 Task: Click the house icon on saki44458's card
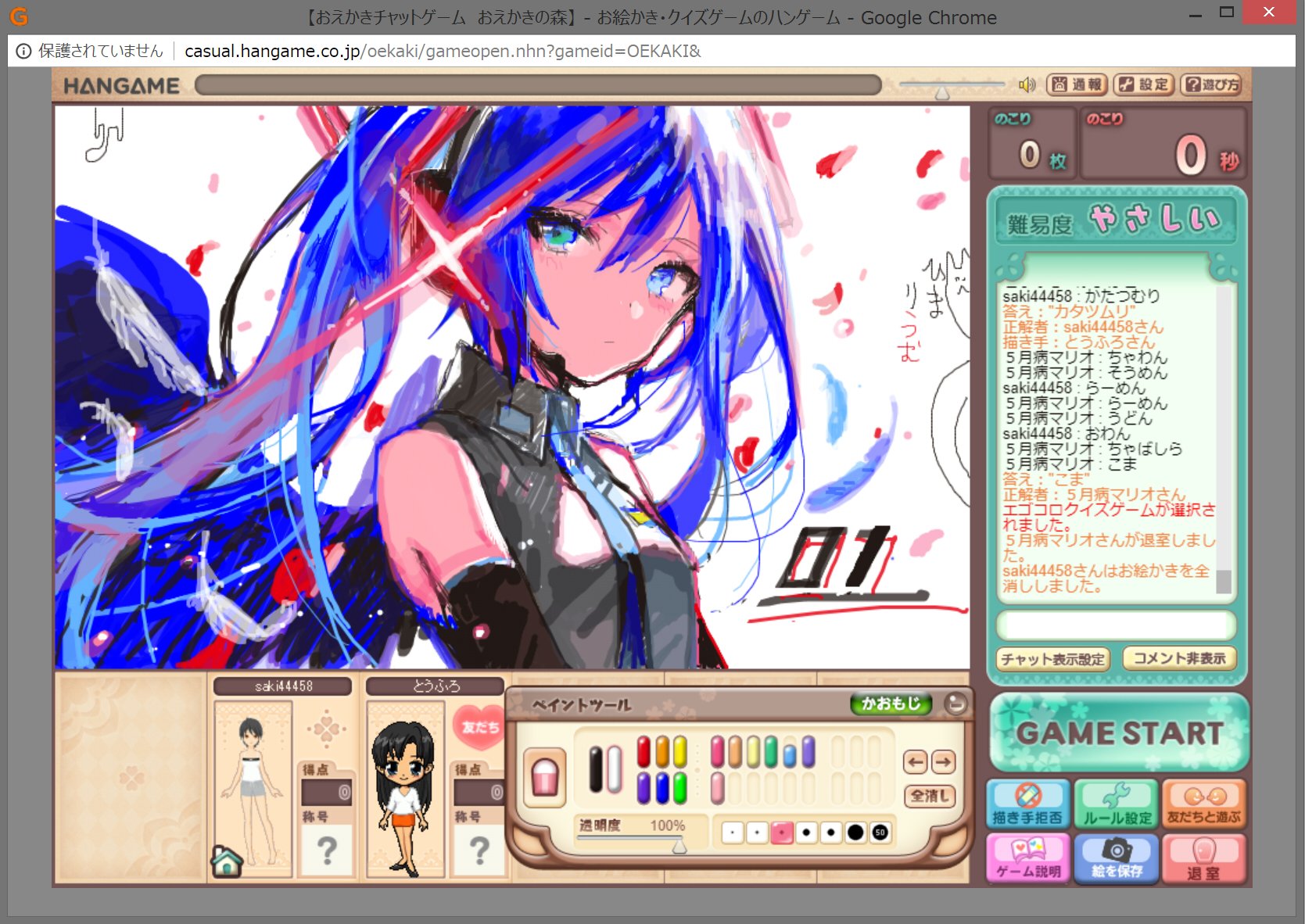click(x=228, y=861)
